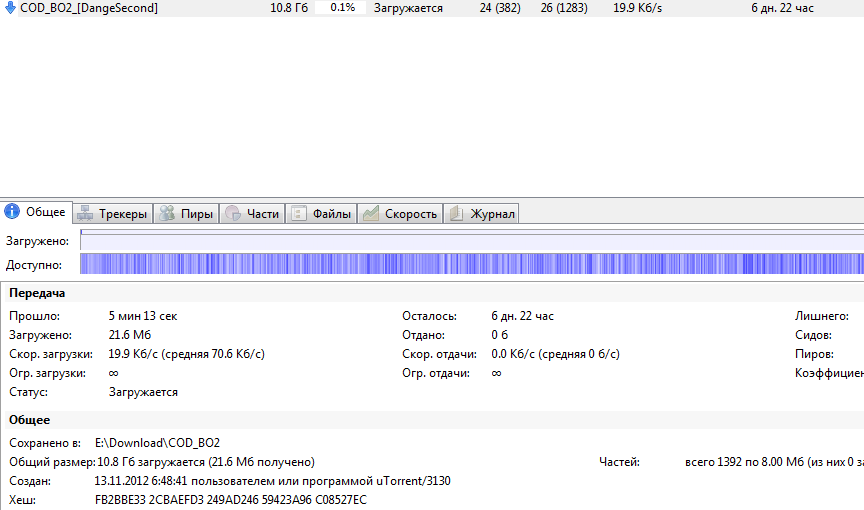Click the pie chart icon on Части tab
The height and width of the screenshot is (510, 864).
coord(233,213)
